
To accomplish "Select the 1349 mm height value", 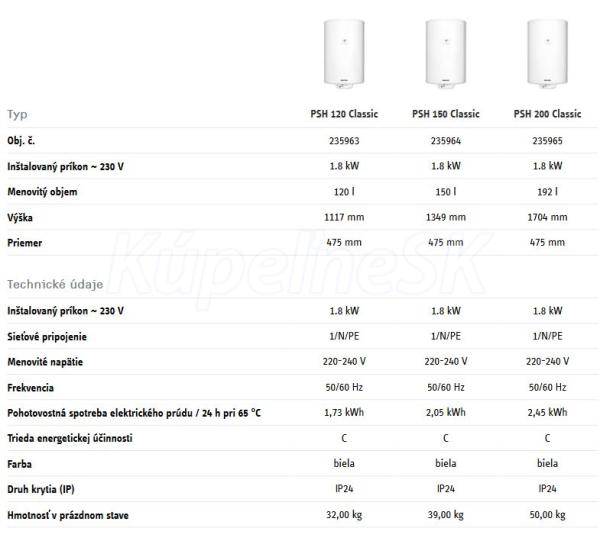I will (446, 217).
